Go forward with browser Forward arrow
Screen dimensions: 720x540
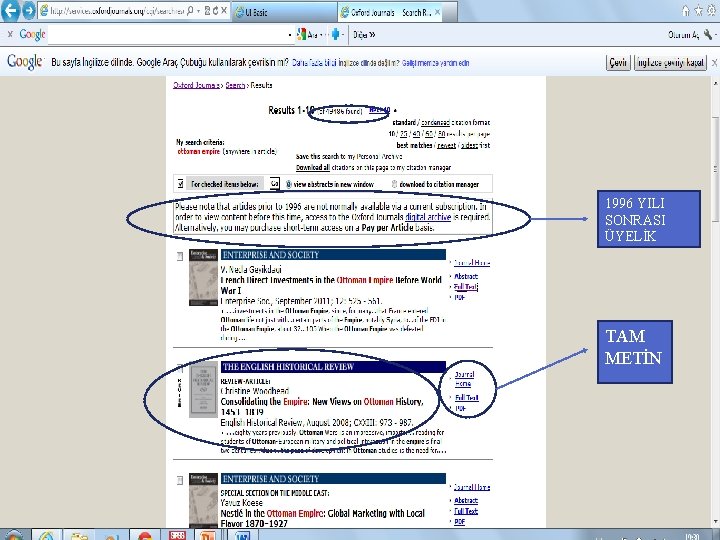coord(29,11)
